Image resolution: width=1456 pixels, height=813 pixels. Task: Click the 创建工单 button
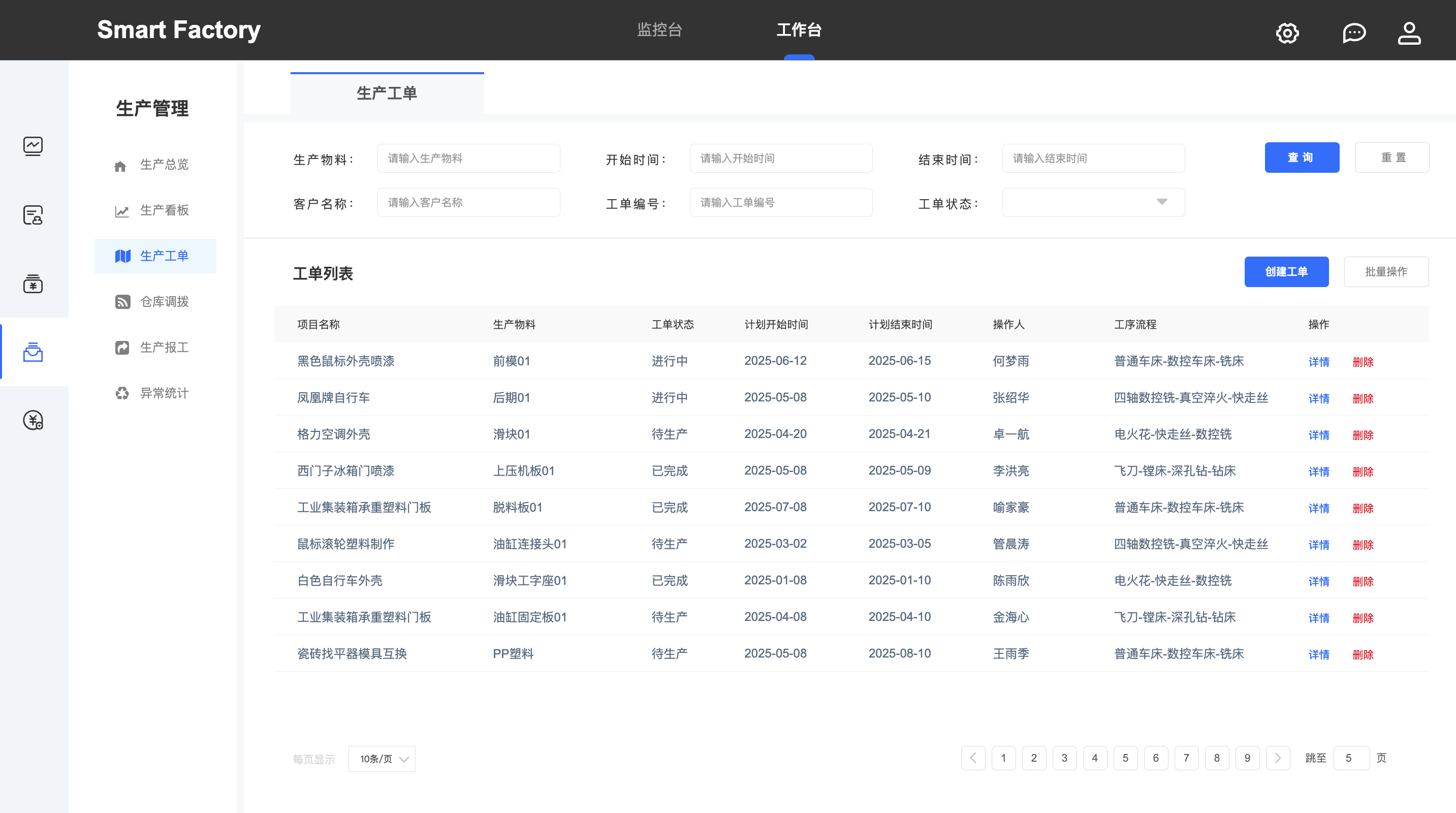(1286, 272)
